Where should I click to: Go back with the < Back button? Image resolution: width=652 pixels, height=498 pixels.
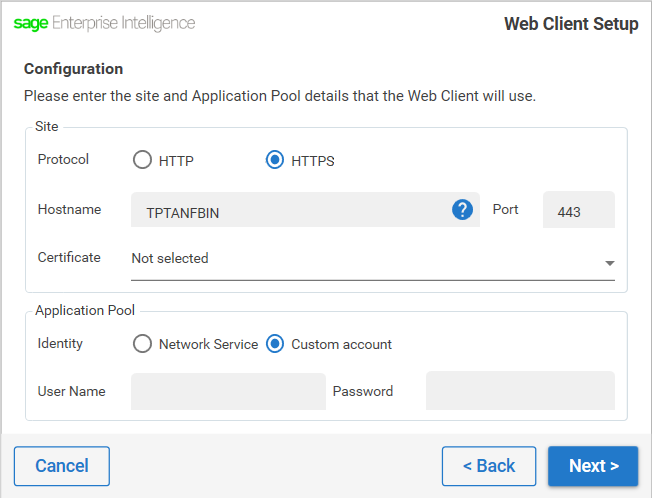(489, 466)
